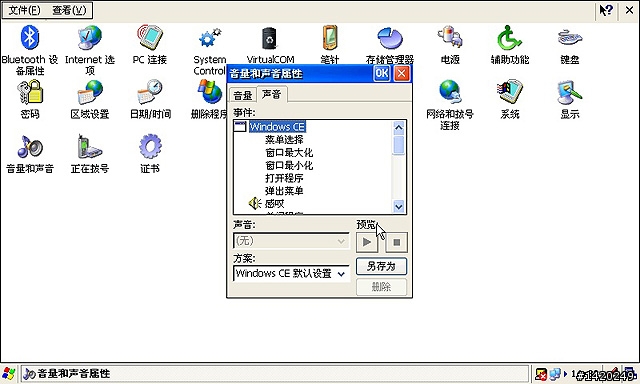Open storage manager pie chart icon
This screenshot has height=384, width=640.
(x=390, y=38)
